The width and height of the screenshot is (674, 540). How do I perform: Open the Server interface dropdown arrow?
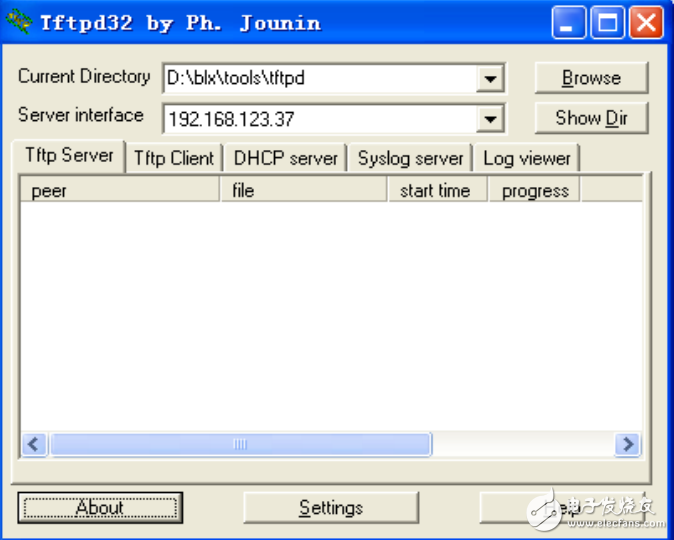(490, 119)
